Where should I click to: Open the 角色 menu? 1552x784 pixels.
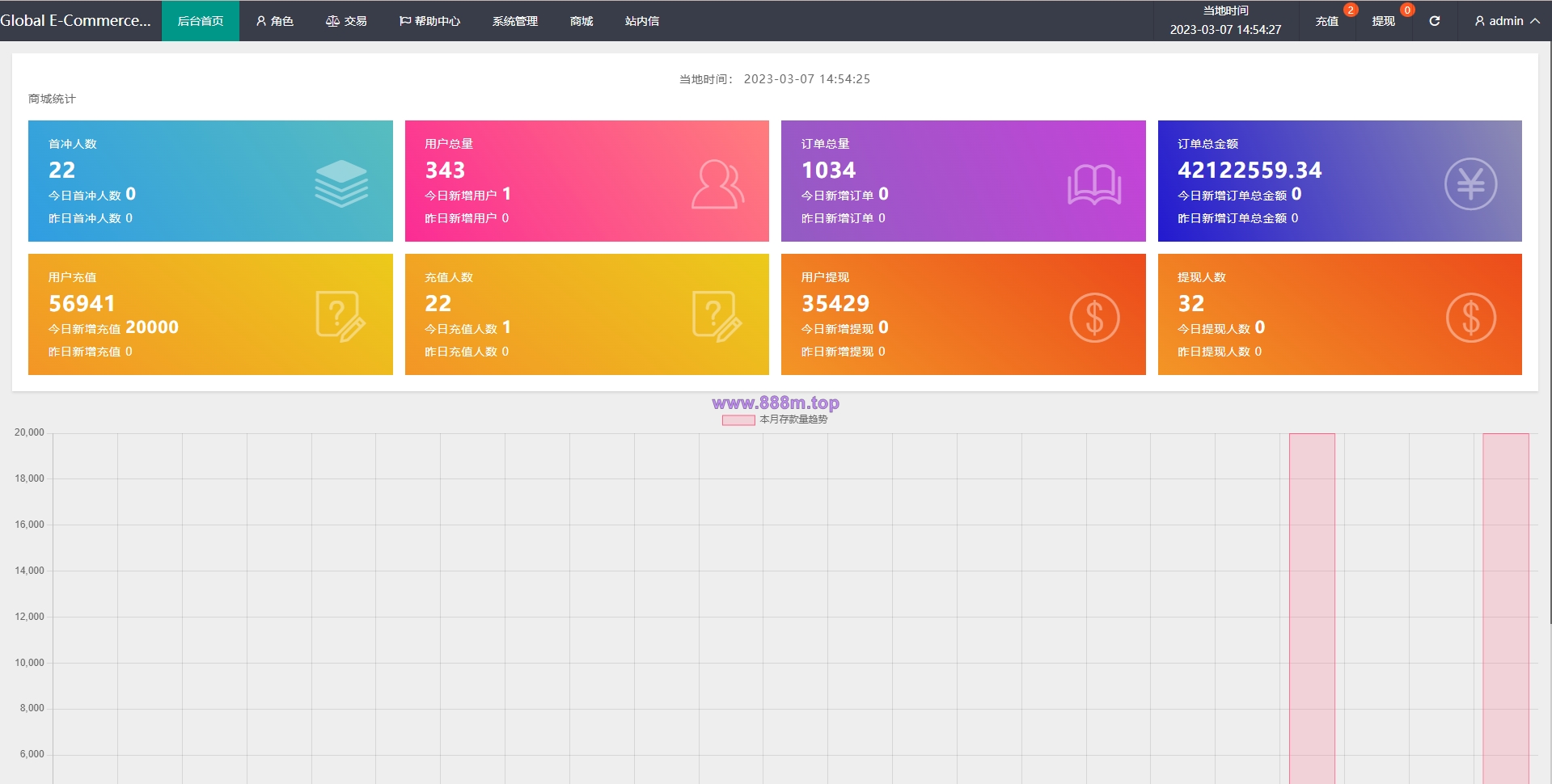pyautogui.click(x=274, y=21)
